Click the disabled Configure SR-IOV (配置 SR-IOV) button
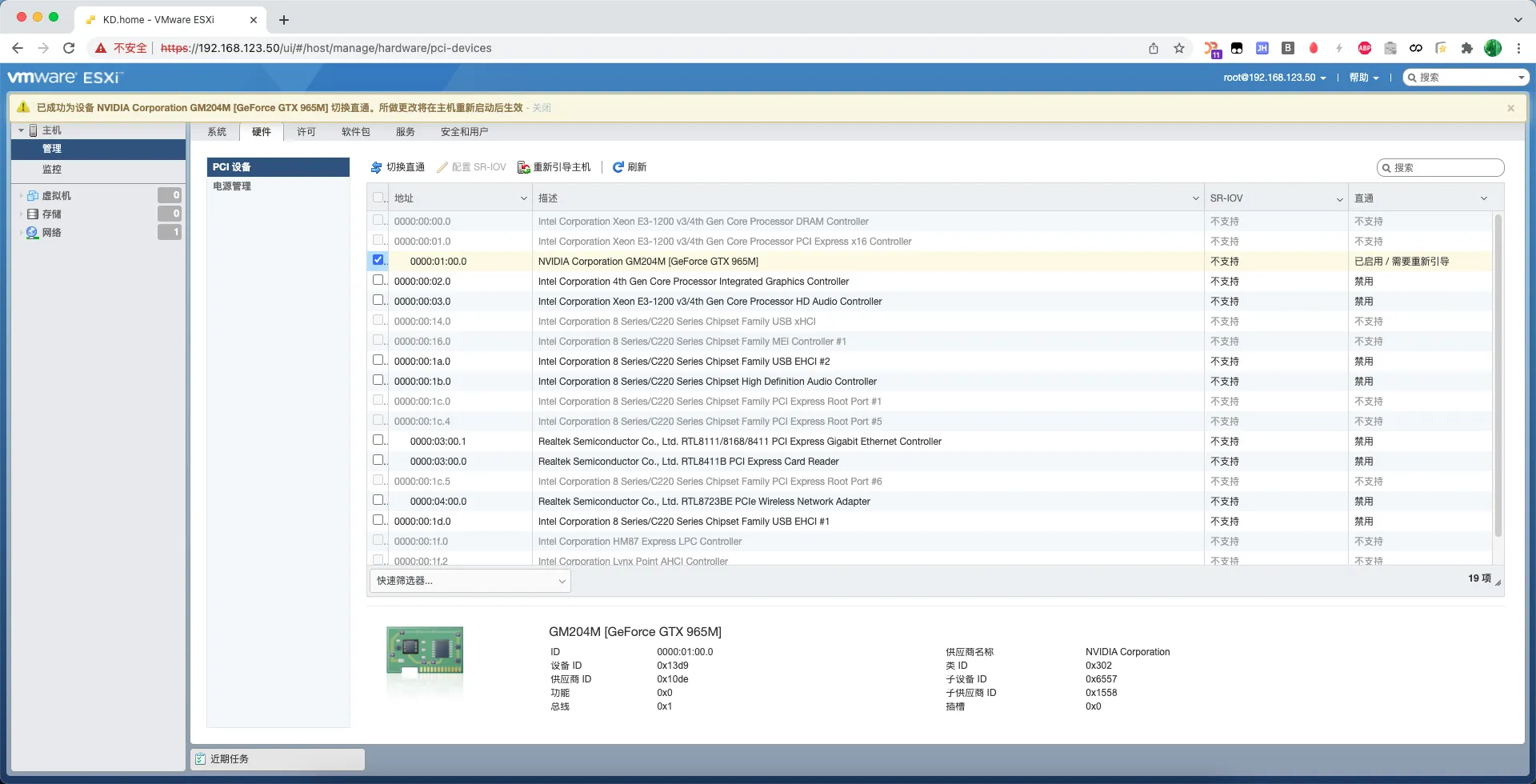The image size is (1536, 784). 471,167
